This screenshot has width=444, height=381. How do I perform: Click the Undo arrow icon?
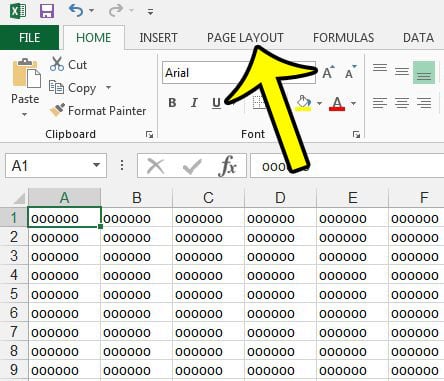[76, 11]
